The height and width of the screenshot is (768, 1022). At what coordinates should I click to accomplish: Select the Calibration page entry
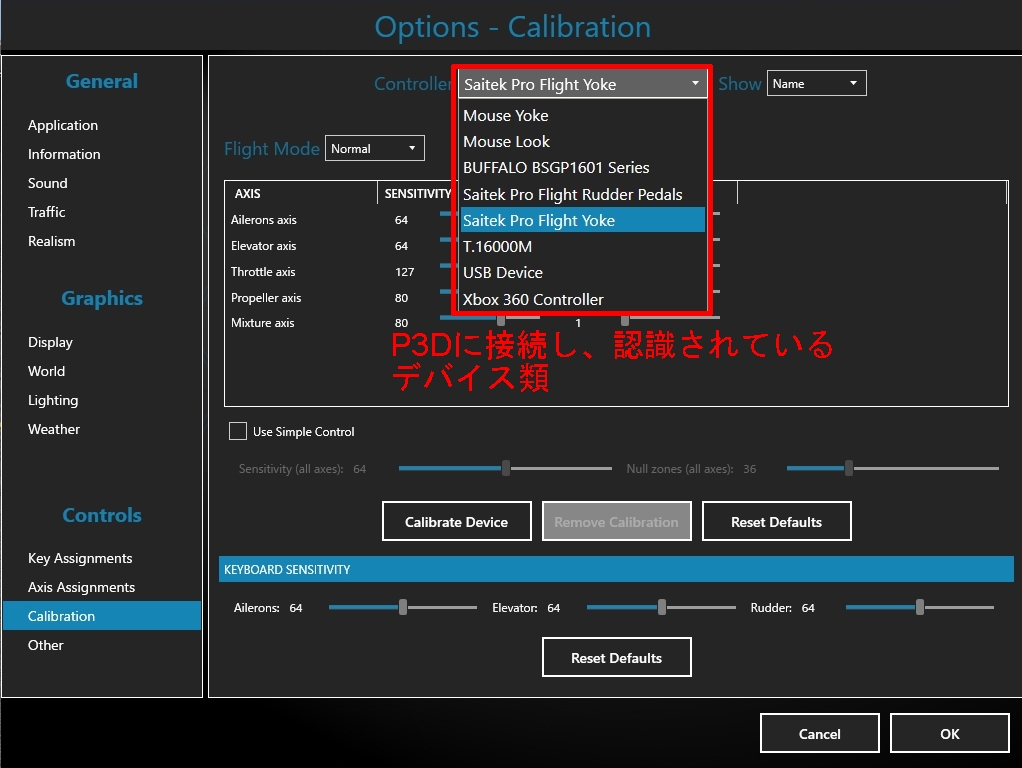102,615
